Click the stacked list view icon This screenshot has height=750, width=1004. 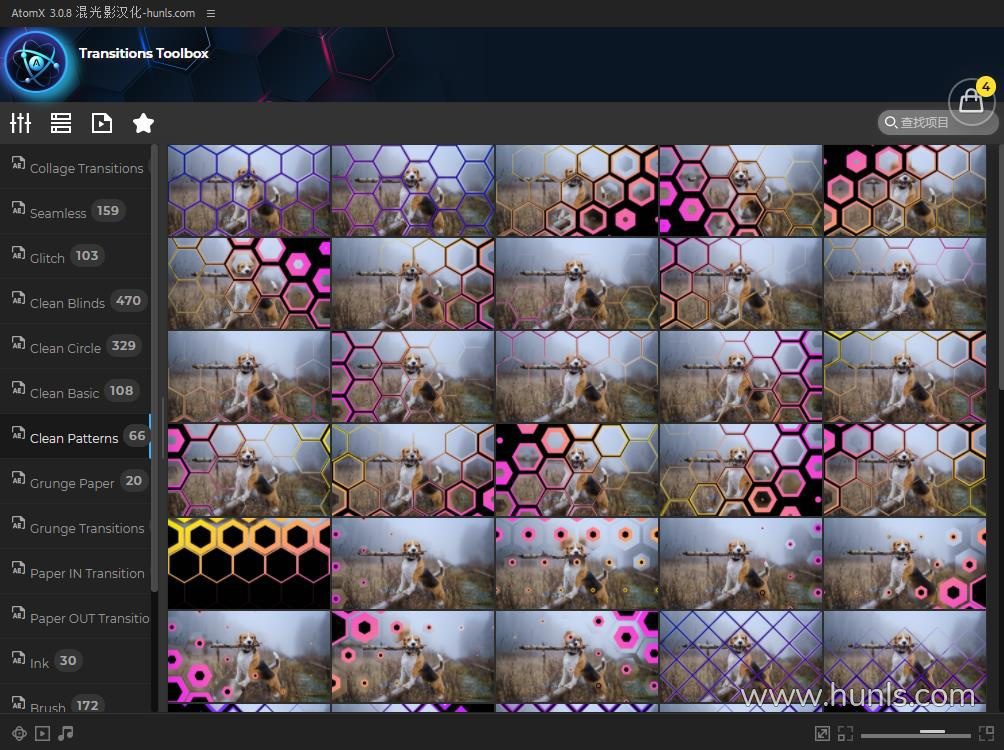tap(61, 123)
